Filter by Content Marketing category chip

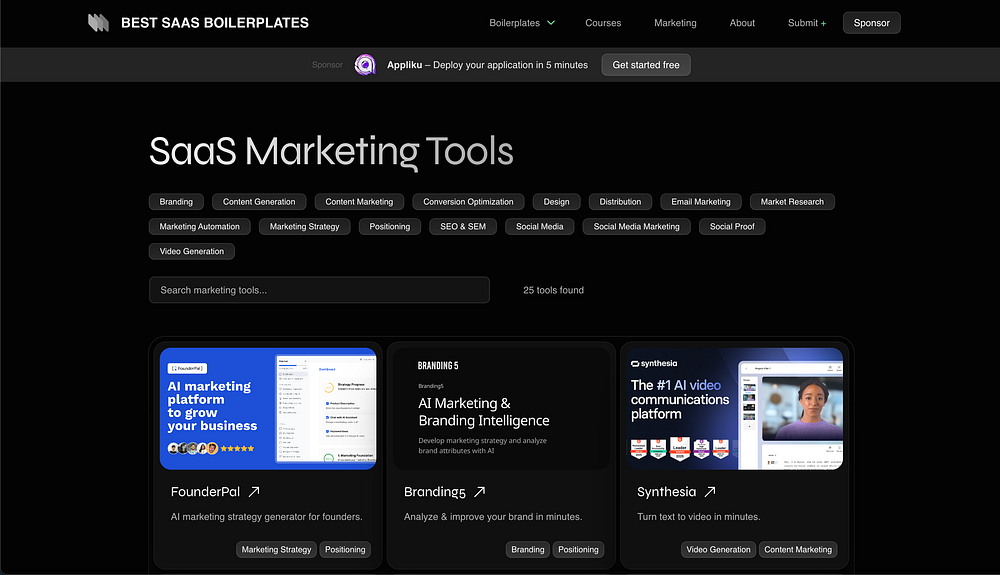(359, 201)
